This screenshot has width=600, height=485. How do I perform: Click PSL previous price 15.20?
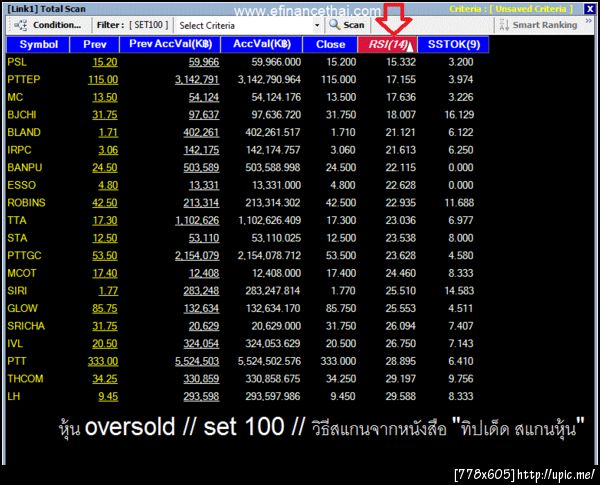(105, 62)
